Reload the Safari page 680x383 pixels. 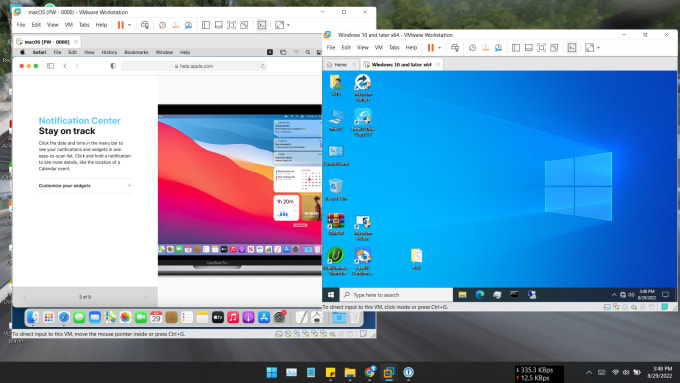pos(262,66)
